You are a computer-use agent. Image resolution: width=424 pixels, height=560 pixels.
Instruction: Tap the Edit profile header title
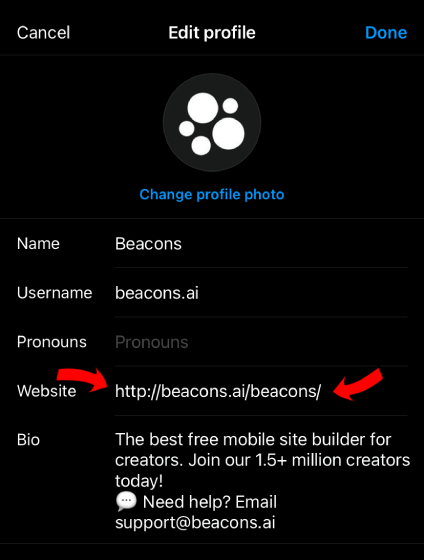[212, 33]
